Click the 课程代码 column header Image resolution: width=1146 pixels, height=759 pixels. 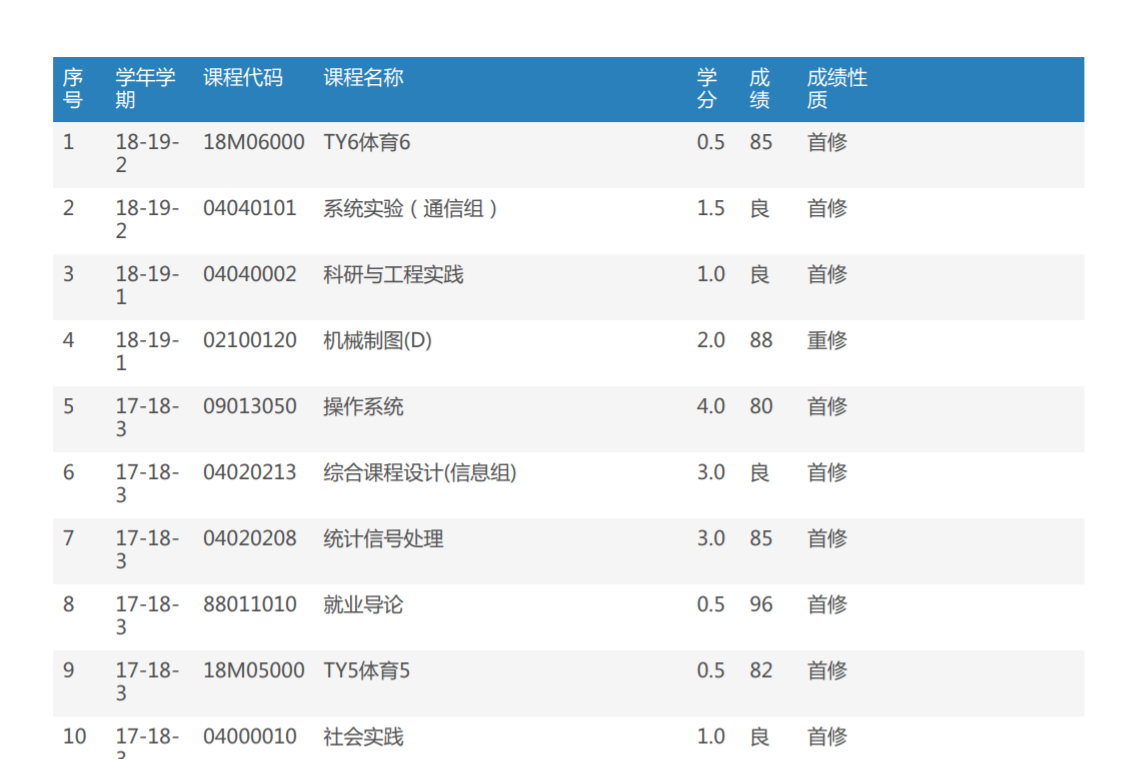click(243, 78)
